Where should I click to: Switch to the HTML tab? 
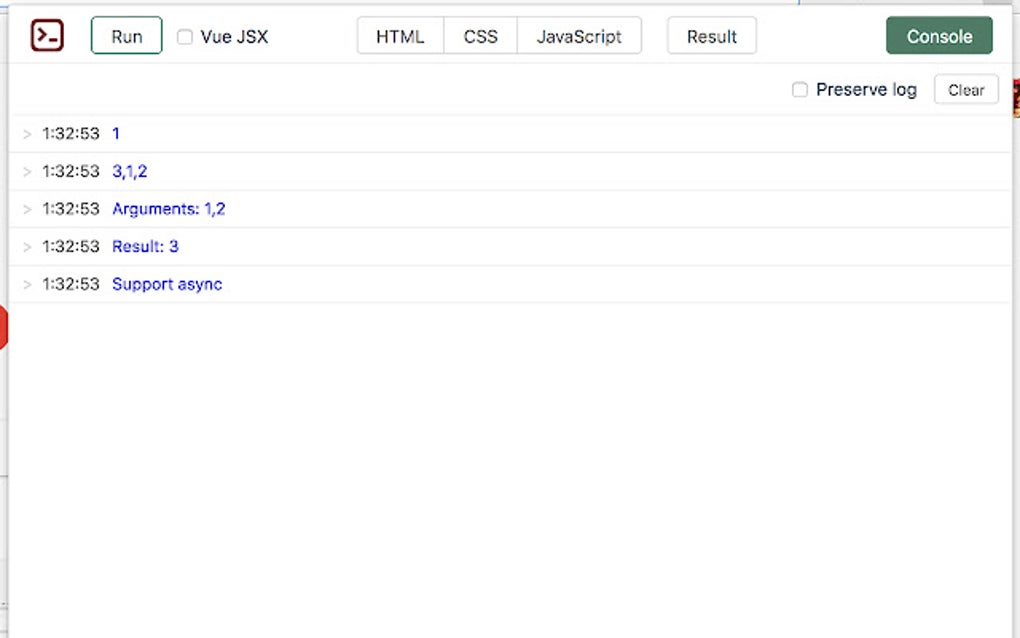(400, 36)
